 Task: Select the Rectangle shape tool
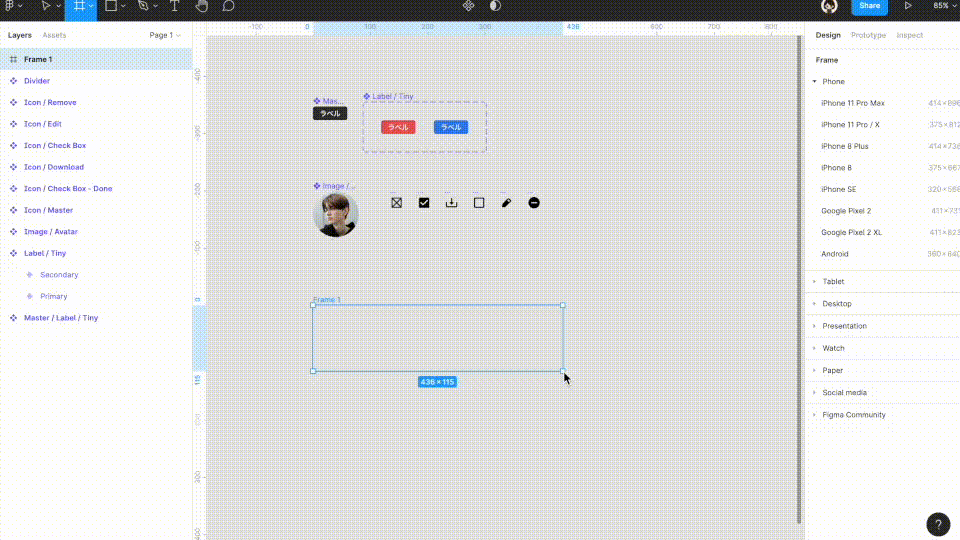pos(110,6)
